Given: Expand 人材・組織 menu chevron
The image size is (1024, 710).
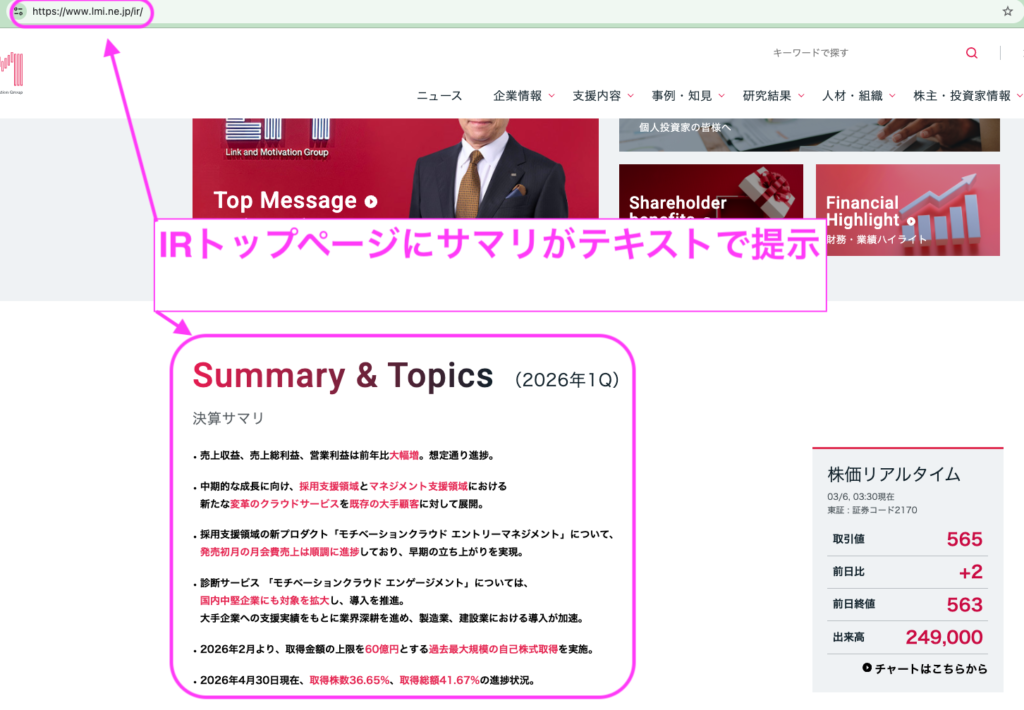Looking at the screenshot, I should pos(892,96).
